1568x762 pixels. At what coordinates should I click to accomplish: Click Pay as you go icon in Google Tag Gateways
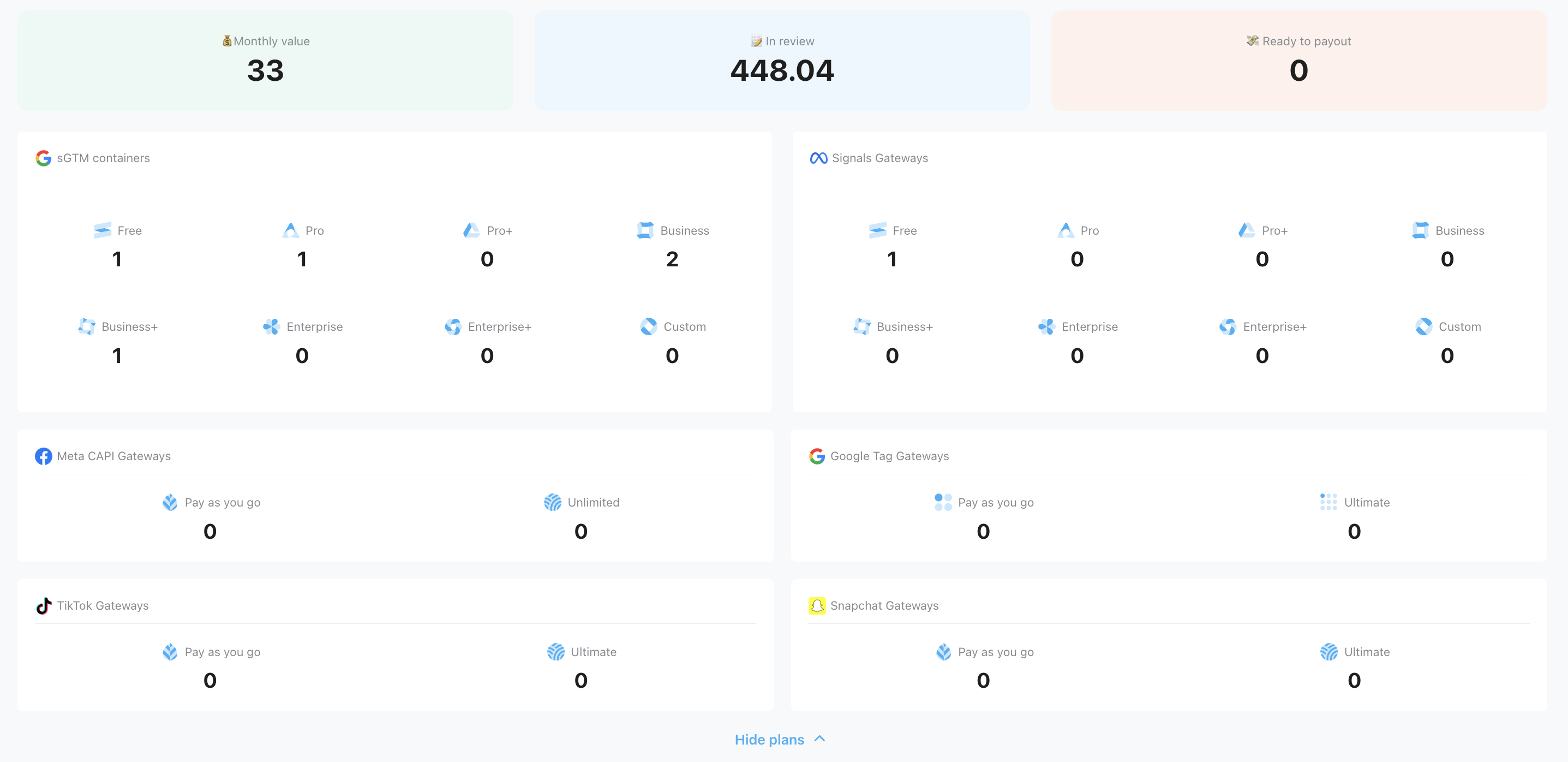(x=943, y=503)
